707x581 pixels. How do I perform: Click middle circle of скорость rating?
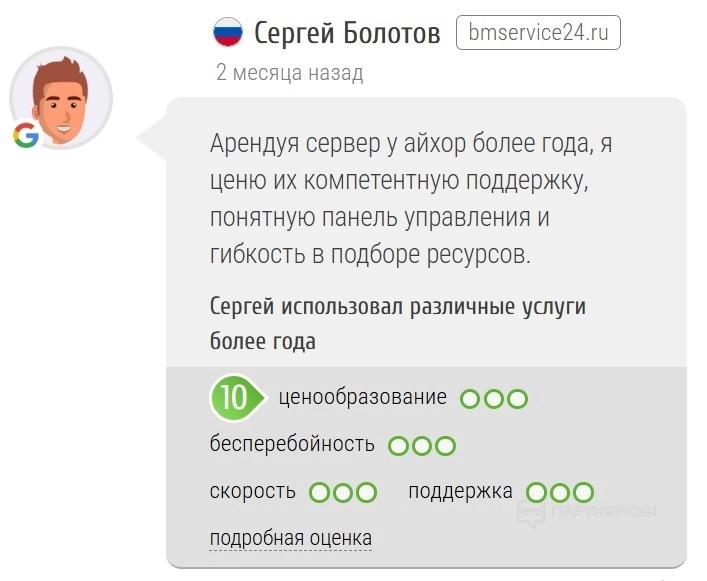(x=343, y=493)
